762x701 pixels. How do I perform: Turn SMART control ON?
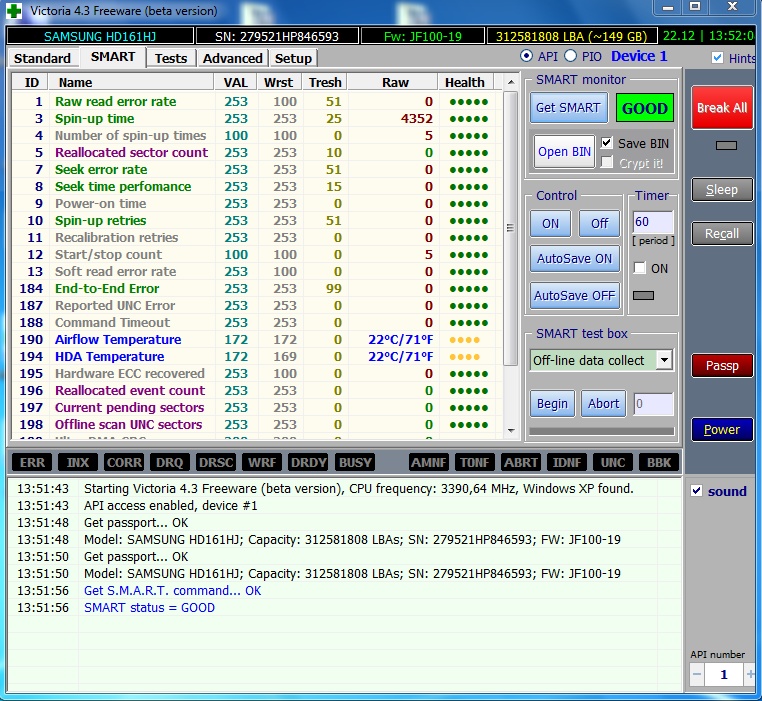pyautogui.click(x=550, y=224)
